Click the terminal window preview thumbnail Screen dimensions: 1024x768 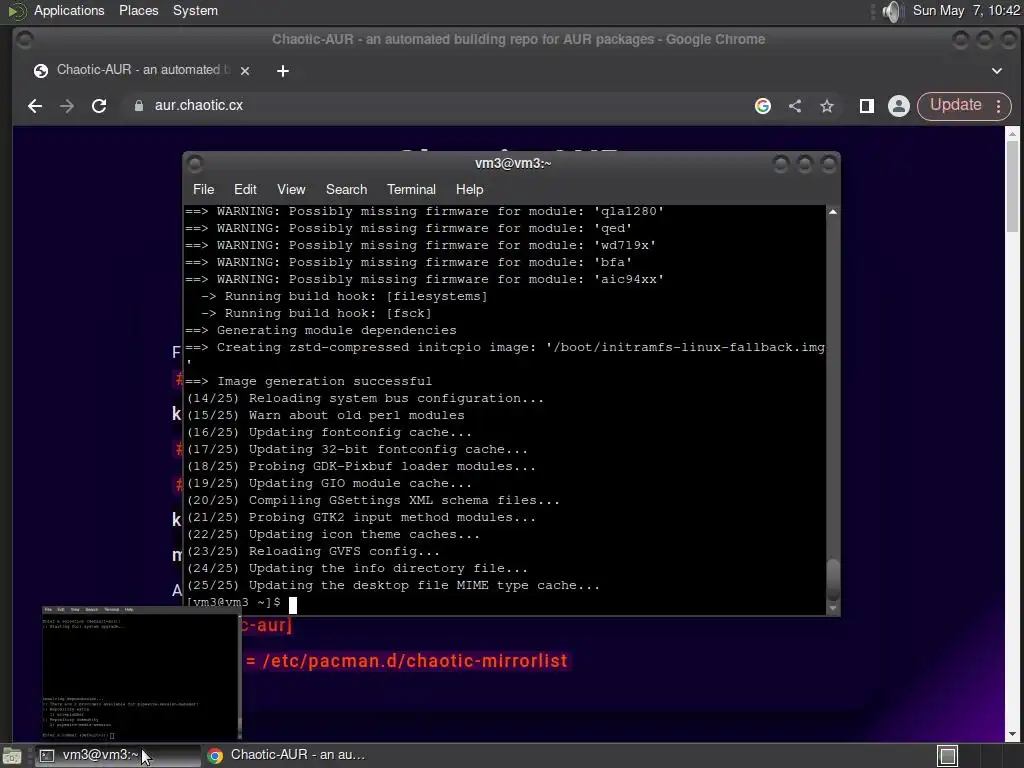(142, 674)
